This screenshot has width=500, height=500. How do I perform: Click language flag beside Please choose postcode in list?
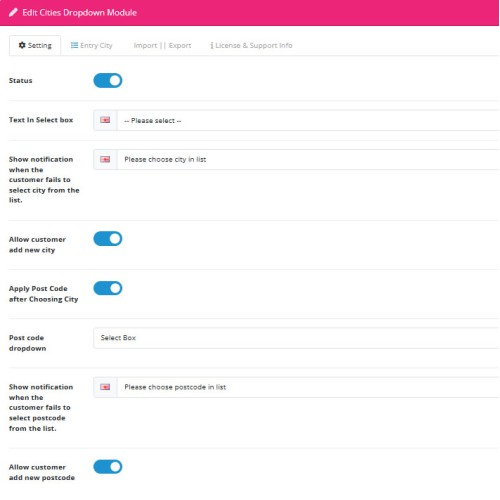105,387
